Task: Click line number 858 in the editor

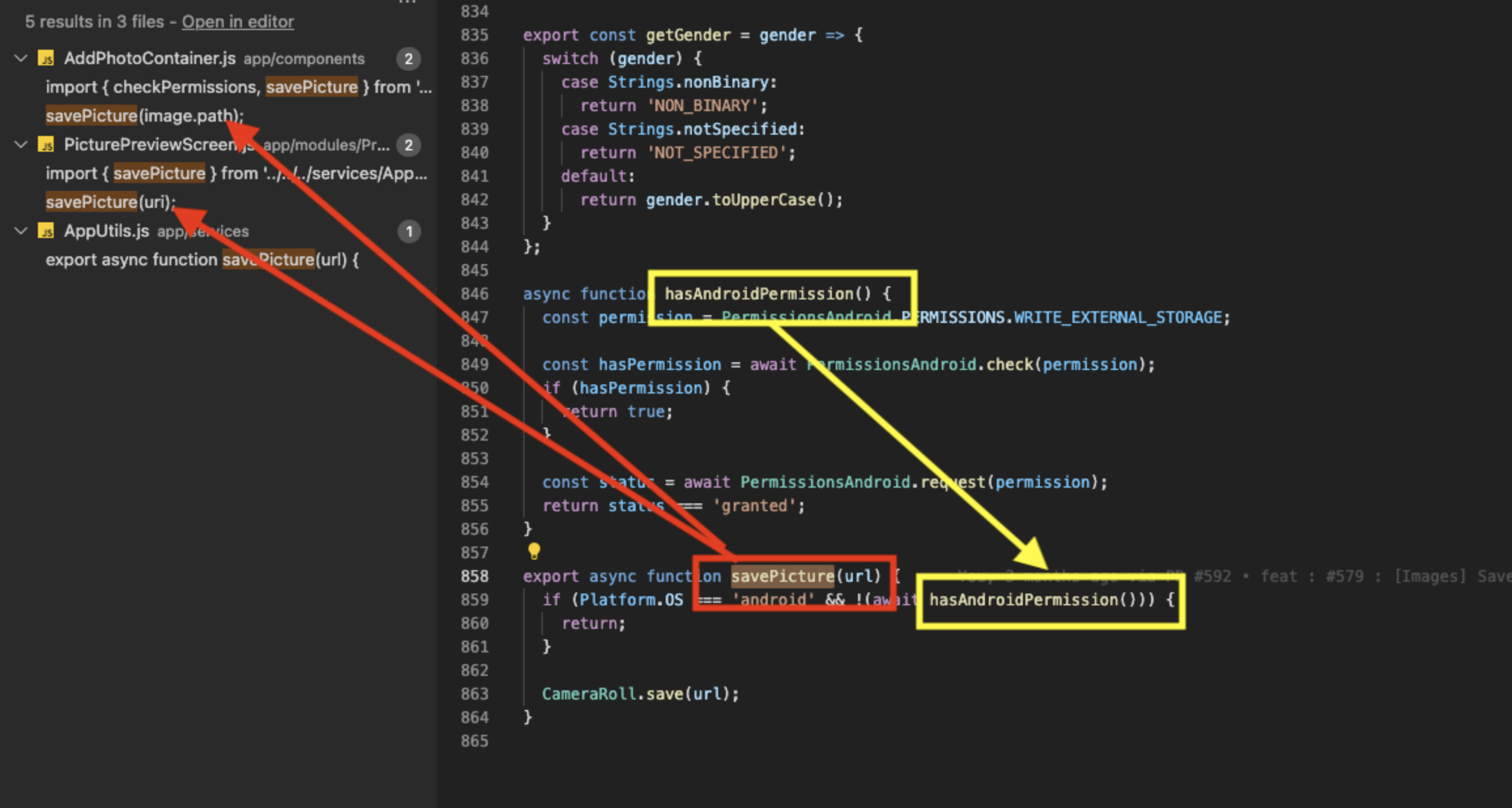Action: click(475, 576)
